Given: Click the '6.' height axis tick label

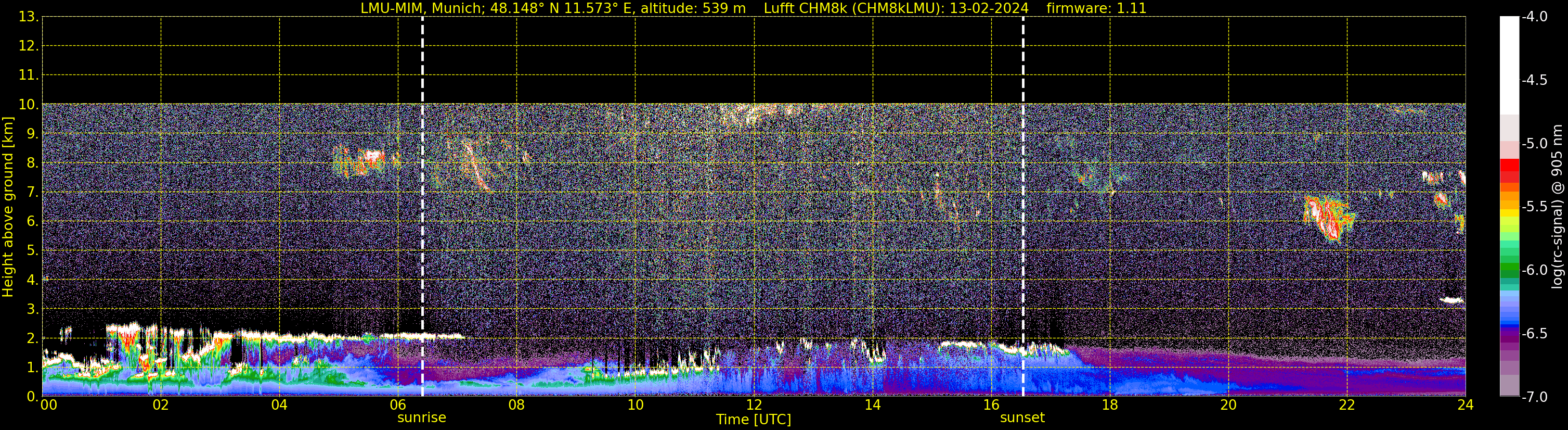Looking at the screenshot, I should (32, 221).
